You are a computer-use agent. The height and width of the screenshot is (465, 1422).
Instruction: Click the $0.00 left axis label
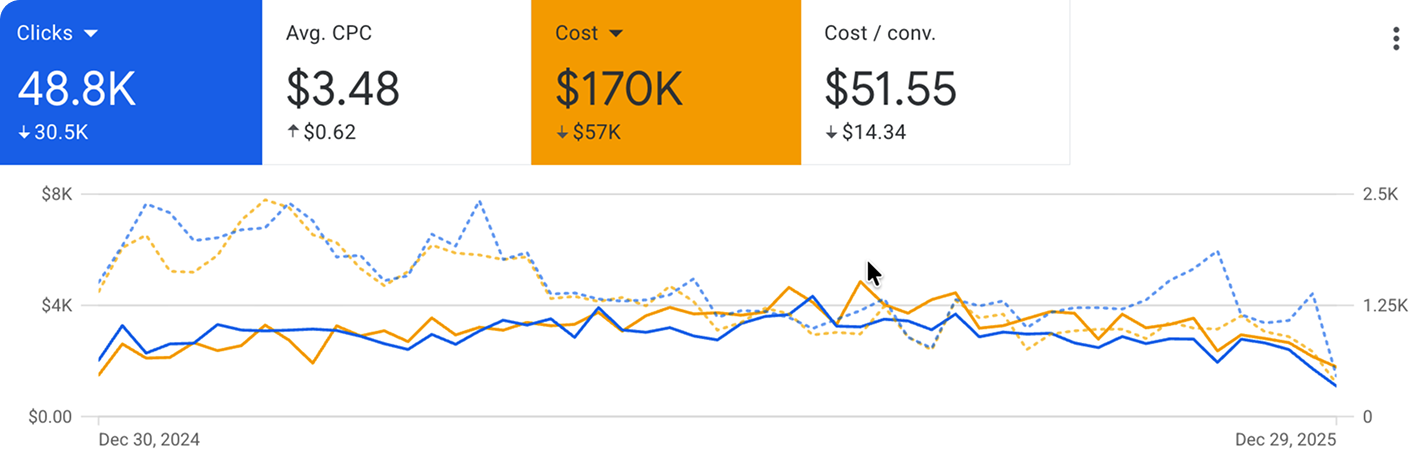(49, 416)
